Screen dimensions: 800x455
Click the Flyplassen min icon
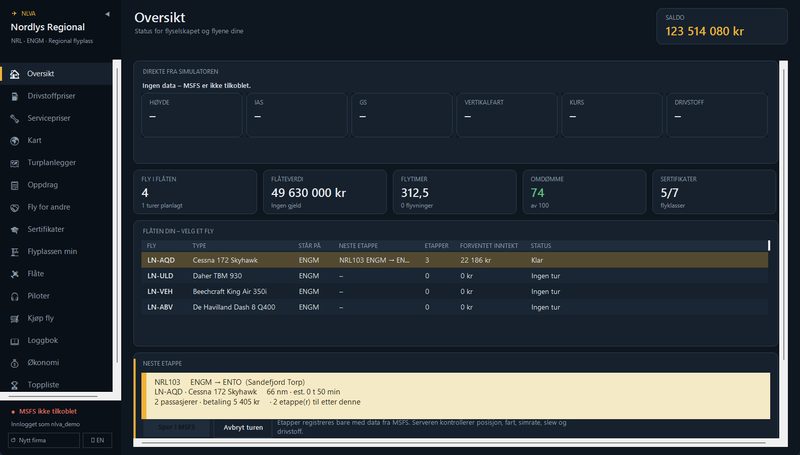click(x=15, y=252)
